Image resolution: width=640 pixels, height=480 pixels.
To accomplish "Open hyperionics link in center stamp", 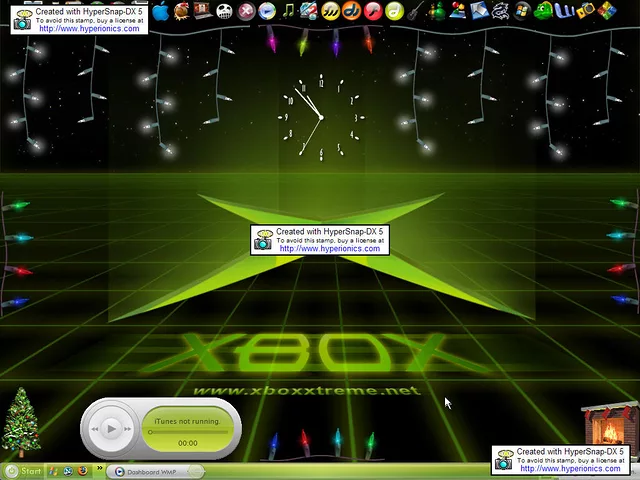I will coord(329,249).
